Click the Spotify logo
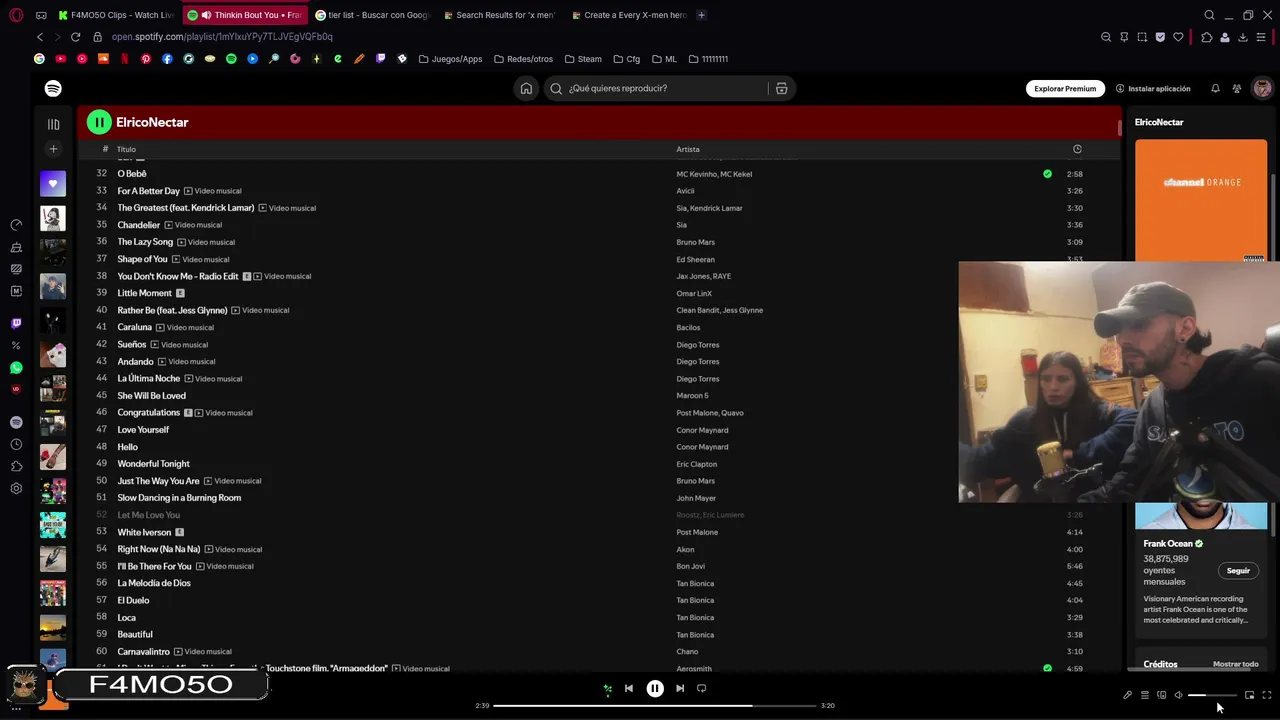This screenshot has width=1280, height=720. [53, 89]
